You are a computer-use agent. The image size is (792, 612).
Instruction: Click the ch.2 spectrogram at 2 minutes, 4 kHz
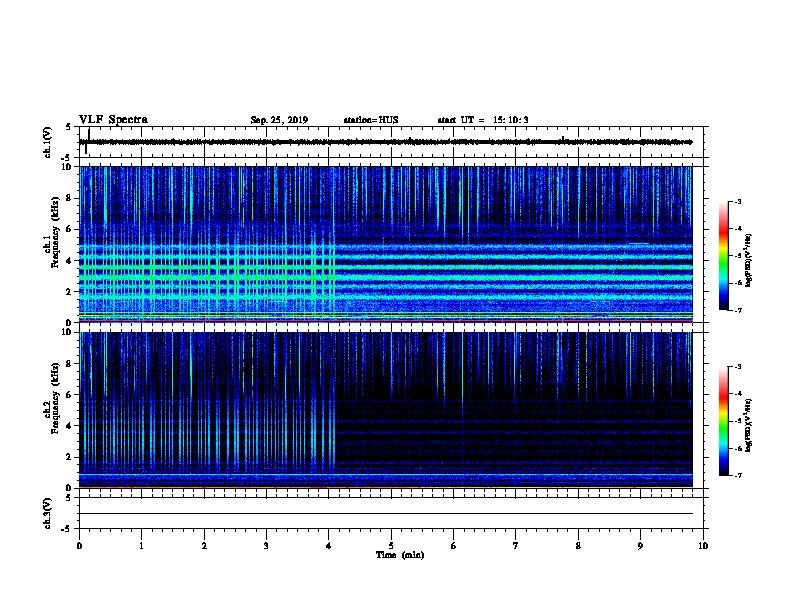(204, 426)
